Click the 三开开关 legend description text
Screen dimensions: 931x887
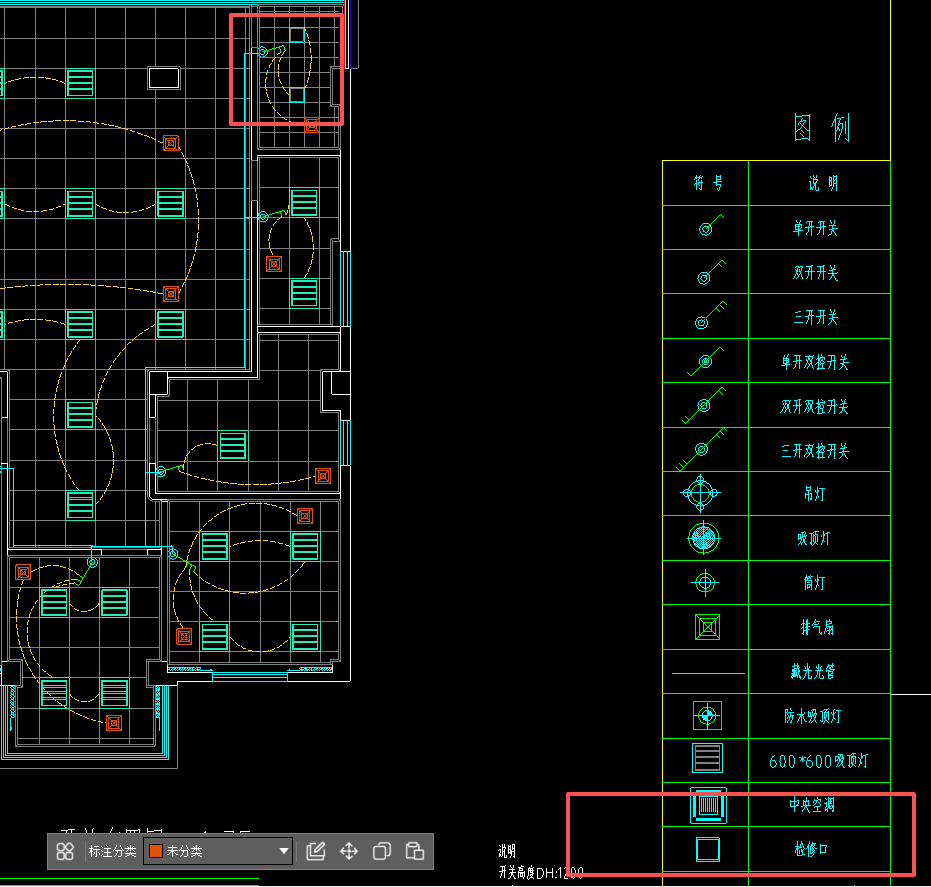pyautogui.click(x=815, y=317)
